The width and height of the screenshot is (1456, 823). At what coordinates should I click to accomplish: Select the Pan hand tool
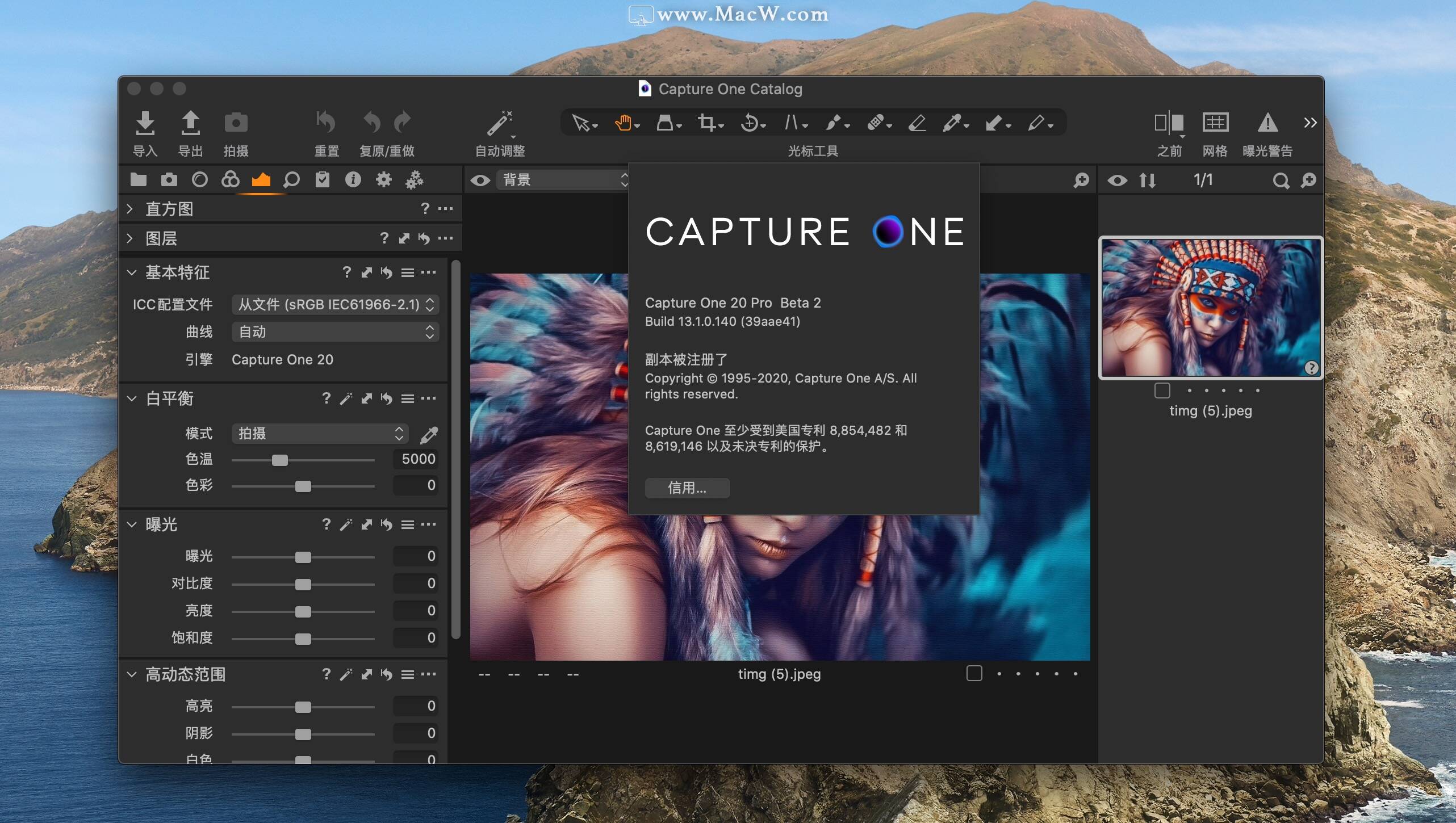tap(624, 123)
